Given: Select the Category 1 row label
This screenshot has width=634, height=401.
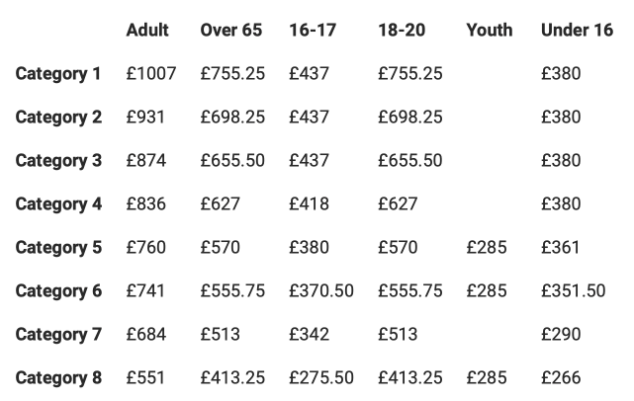Looking at the screenshot, I should pyautogui.click(x=59, y=73).
